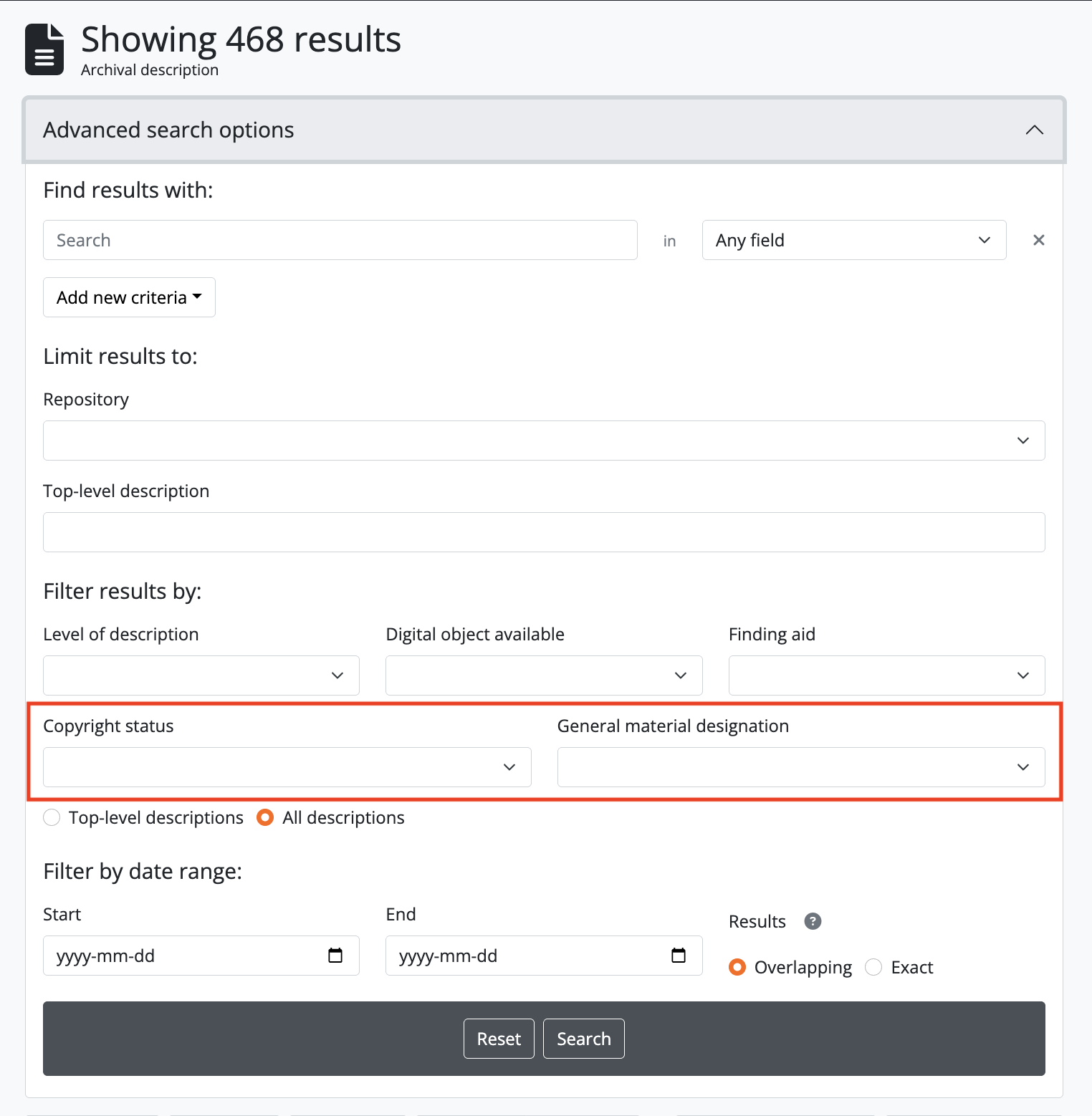
Task: Click the archival description document icon
Action: coord(44,49)
